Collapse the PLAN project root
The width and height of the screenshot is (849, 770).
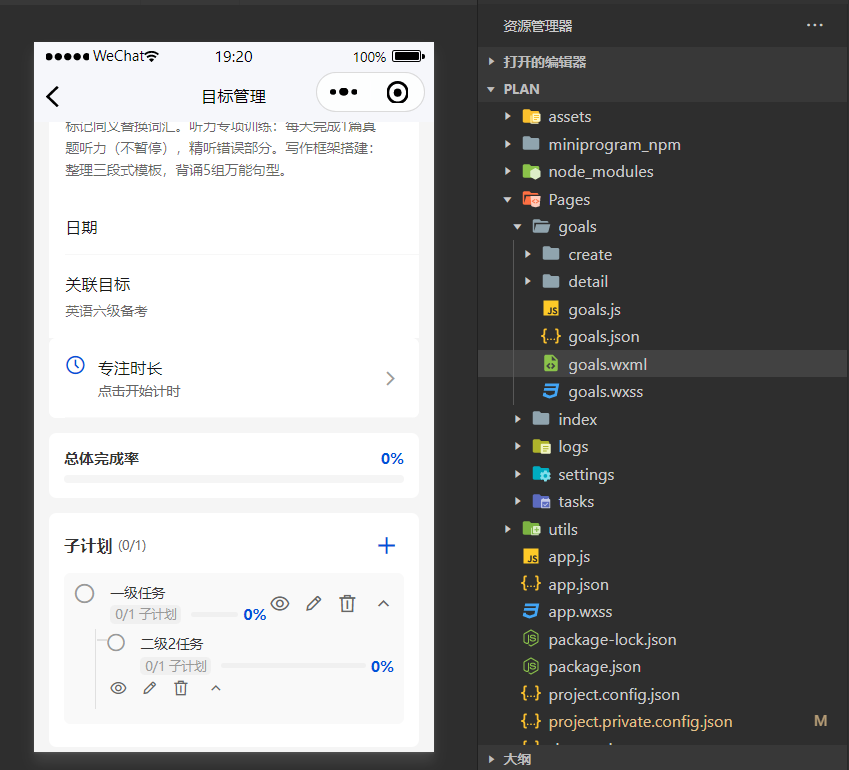[x=663, y=89]
